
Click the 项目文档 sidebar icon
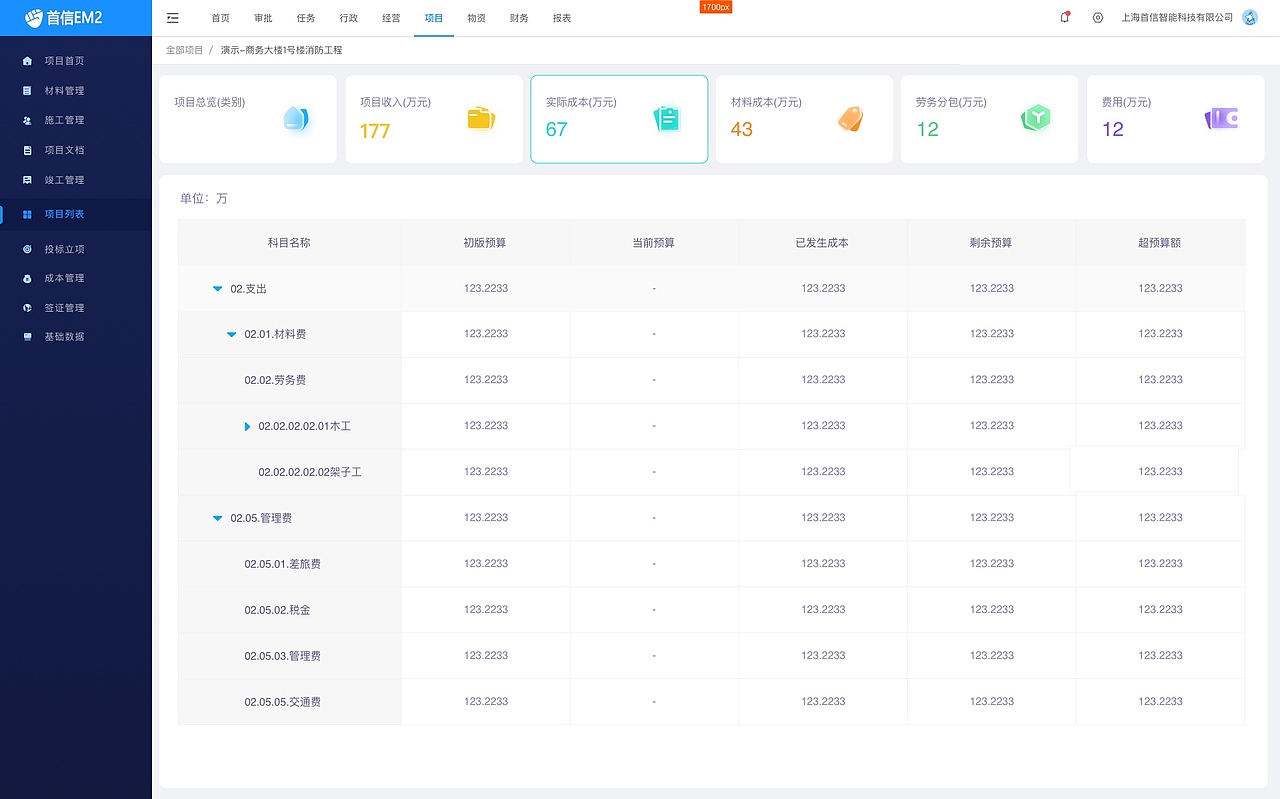click(x=27, y=151)
